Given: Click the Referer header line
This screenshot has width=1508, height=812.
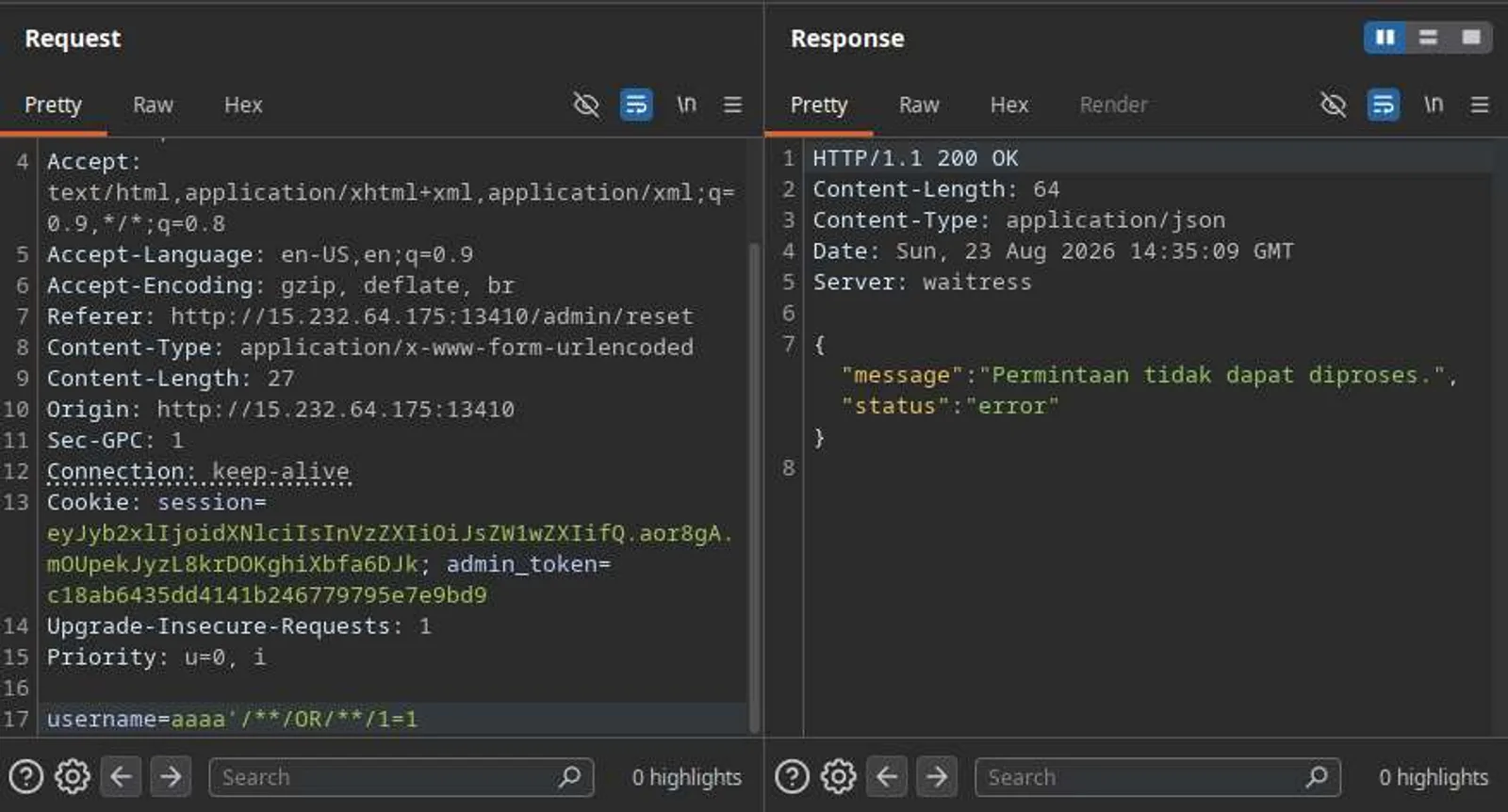Looking at the screenshot, I should [369, 317].
